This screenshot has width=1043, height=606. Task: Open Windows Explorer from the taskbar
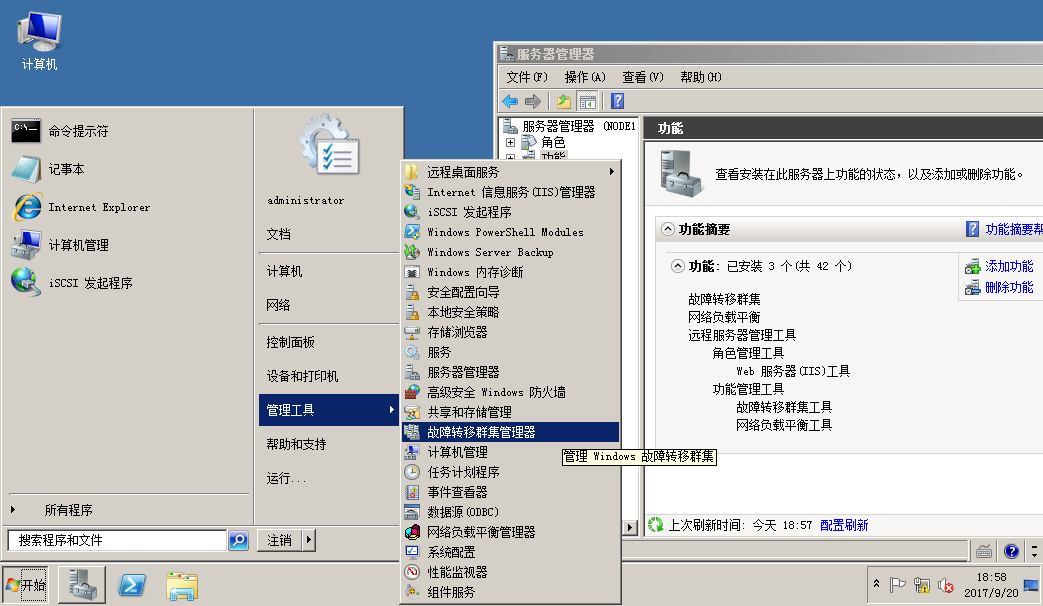[181, 585]
